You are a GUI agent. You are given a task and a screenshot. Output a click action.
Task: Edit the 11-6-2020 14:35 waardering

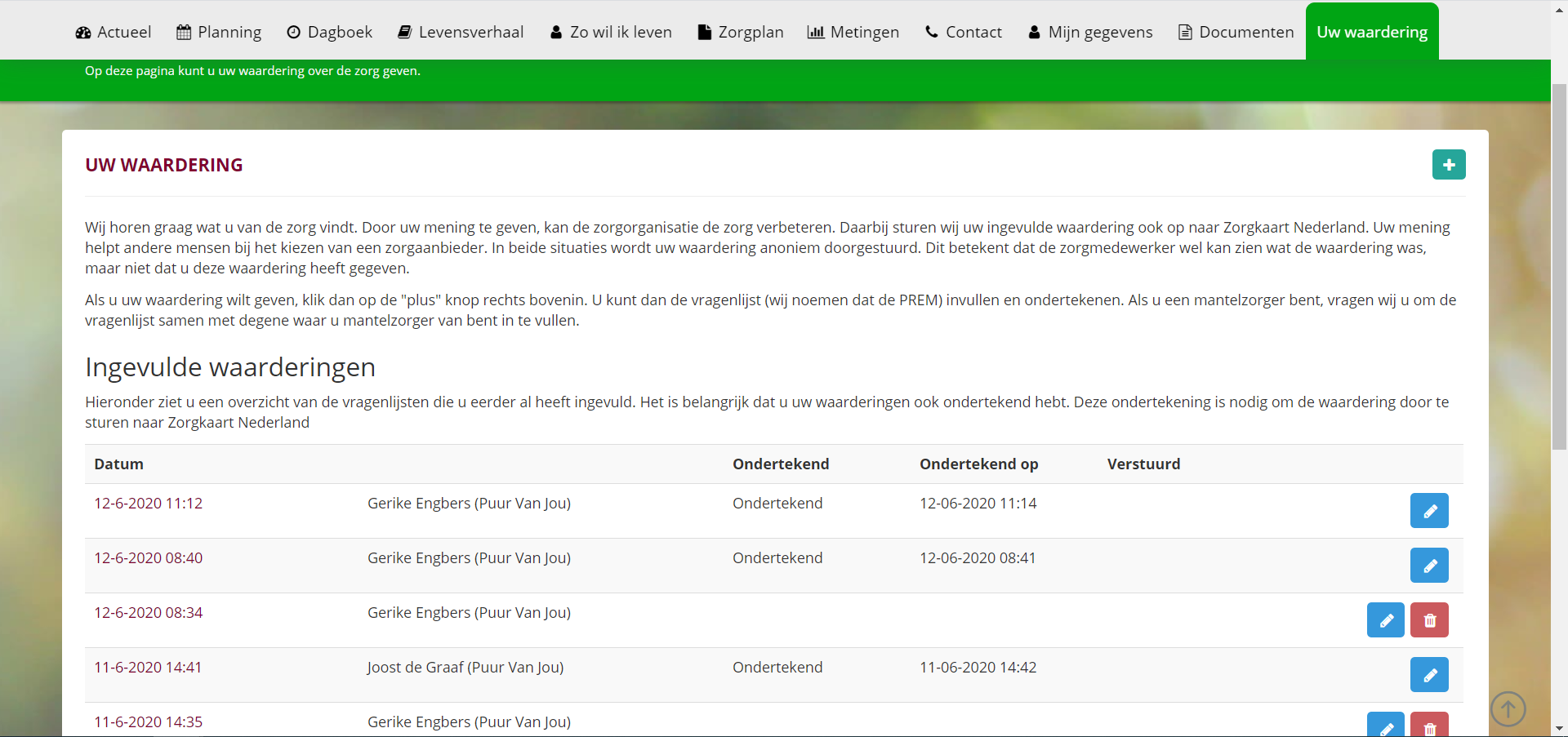coord(1385,726)
